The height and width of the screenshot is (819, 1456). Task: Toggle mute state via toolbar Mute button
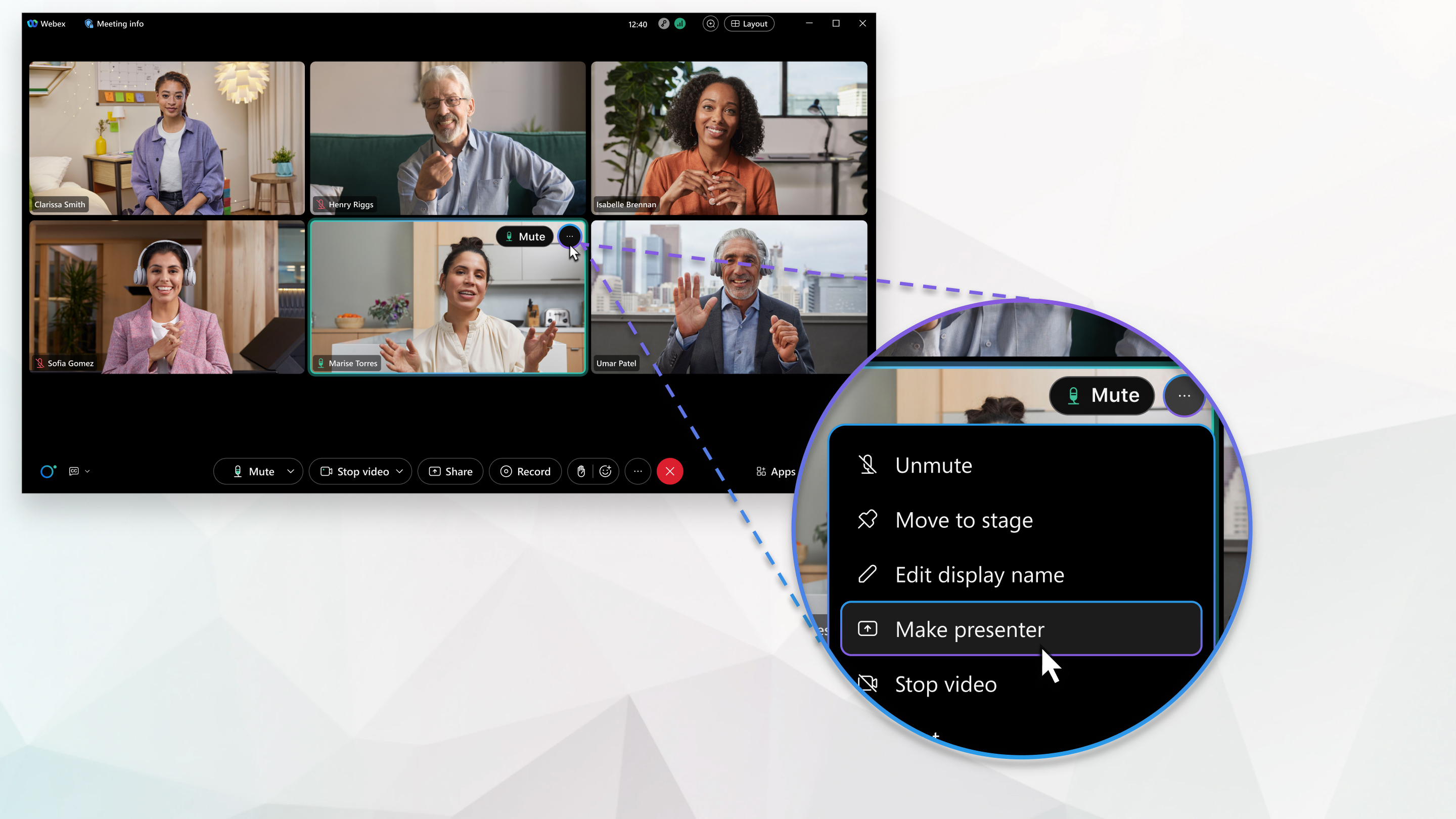click(253, 471)
